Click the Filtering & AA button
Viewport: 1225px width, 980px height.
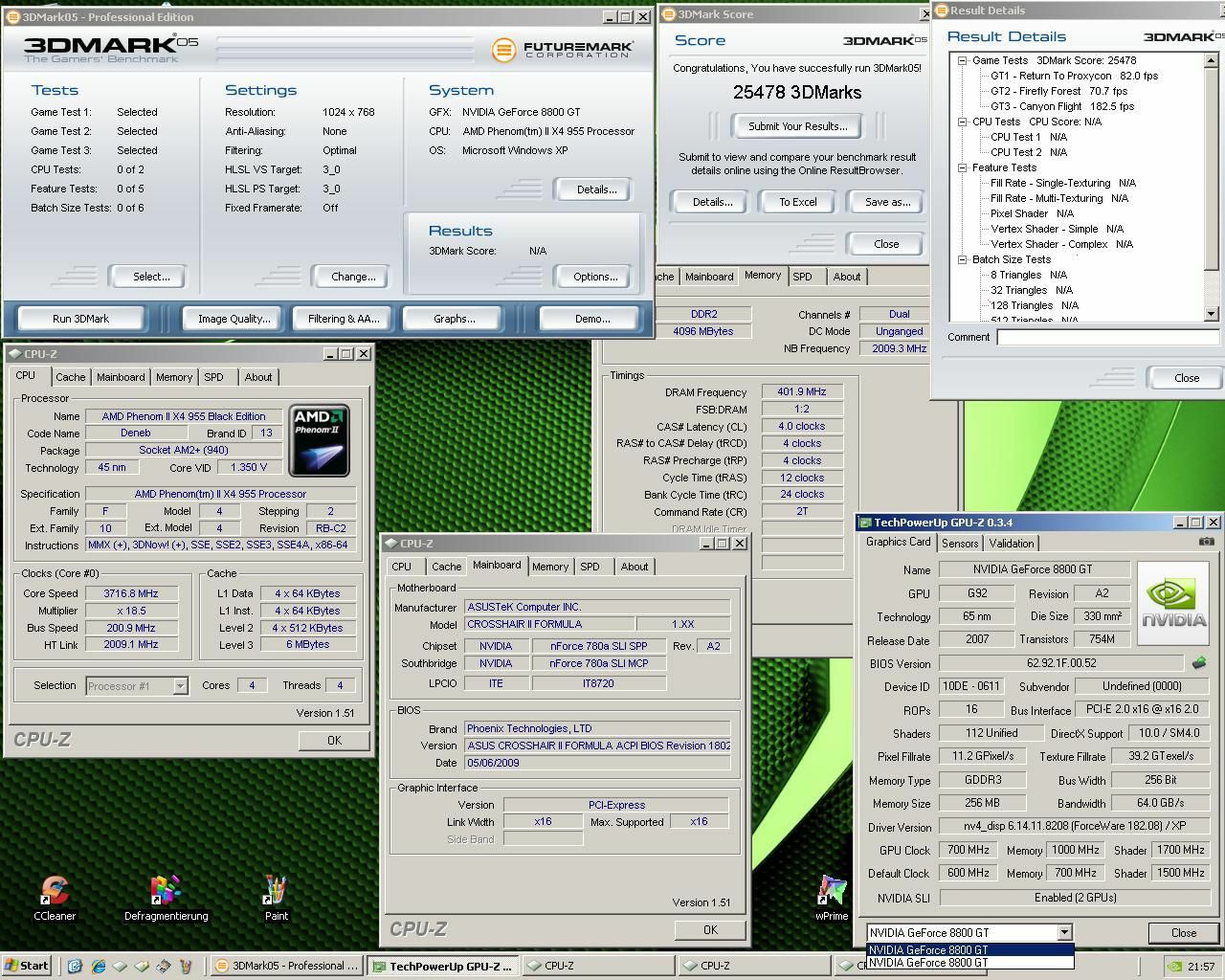[344, 319]
